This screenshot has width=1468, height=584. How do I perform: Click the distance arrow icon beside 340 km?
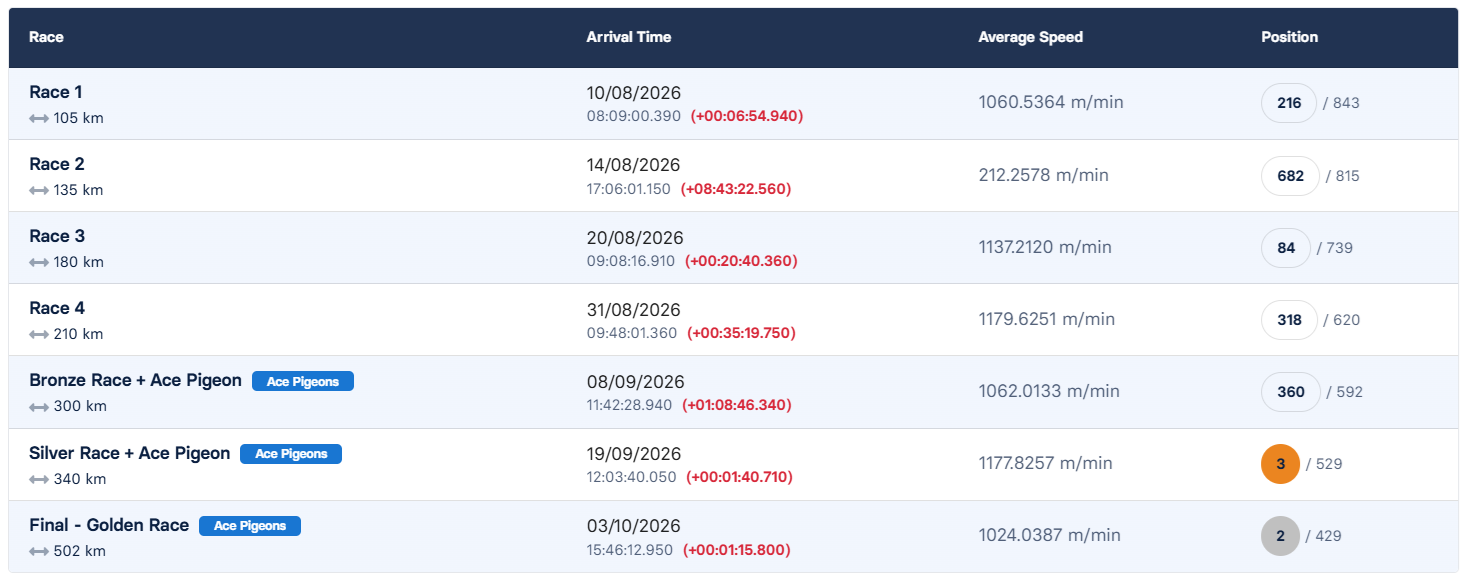click(39, 479)
